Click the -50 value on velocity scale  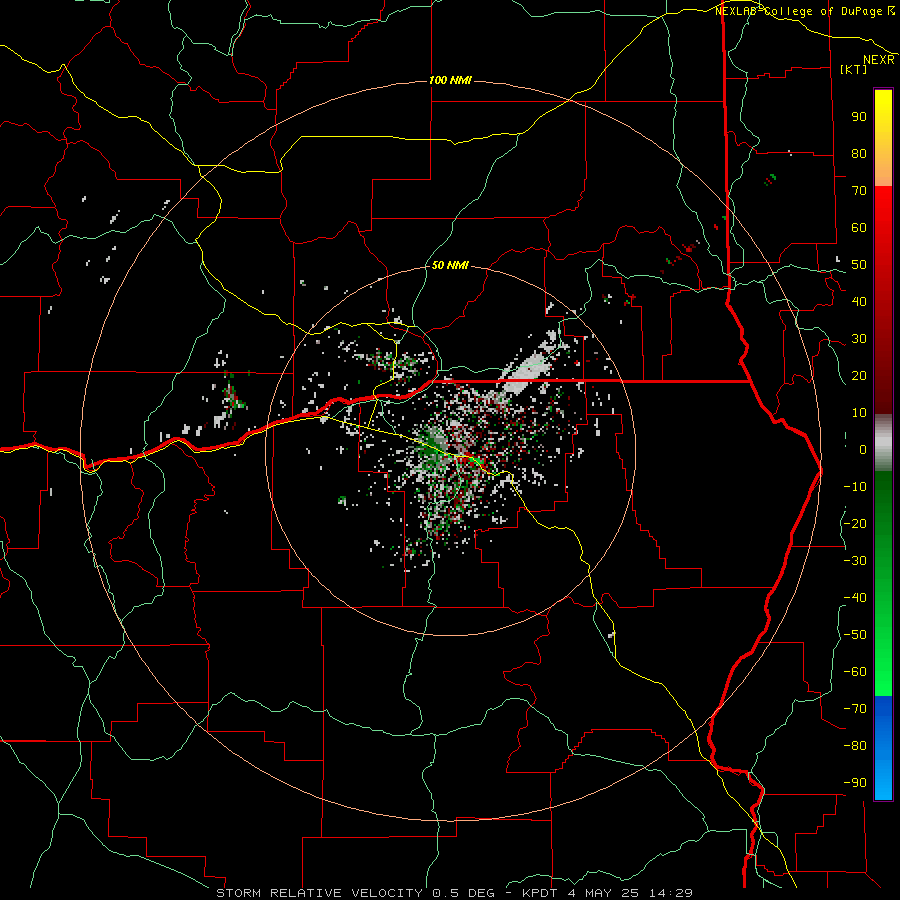[x=855, y=635]
